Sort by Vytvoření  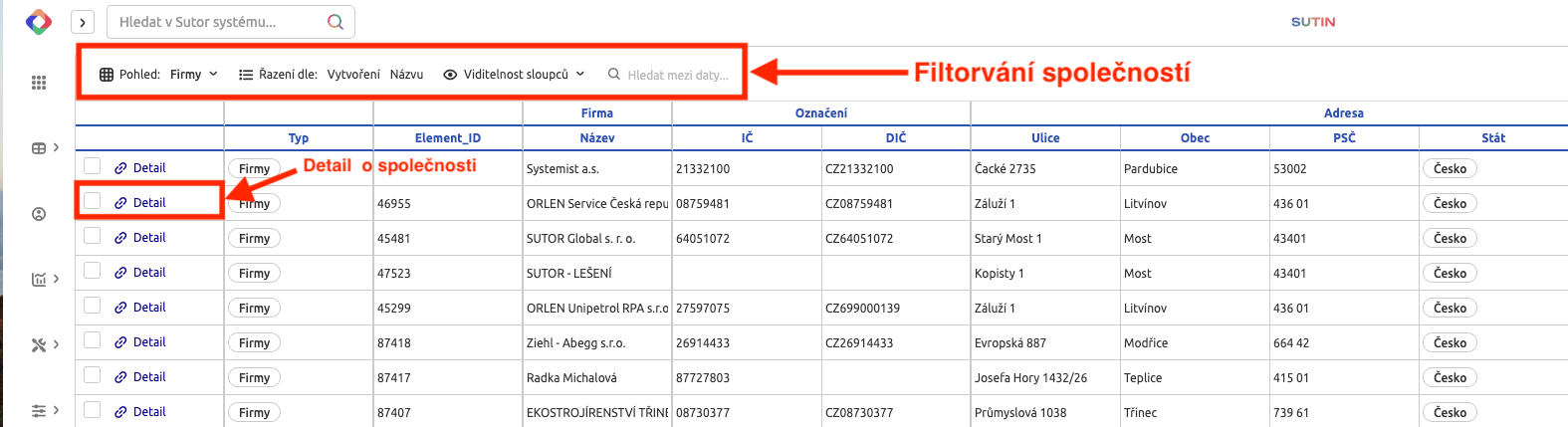pos(353,75)
